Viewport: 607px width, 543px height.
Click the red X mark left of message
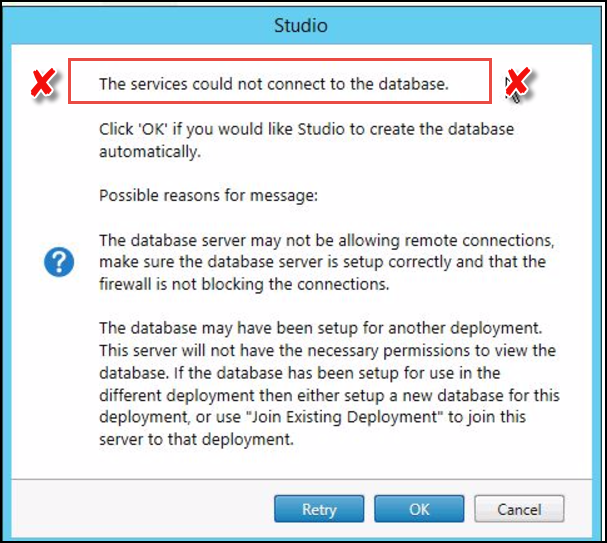tap(43, 83)
